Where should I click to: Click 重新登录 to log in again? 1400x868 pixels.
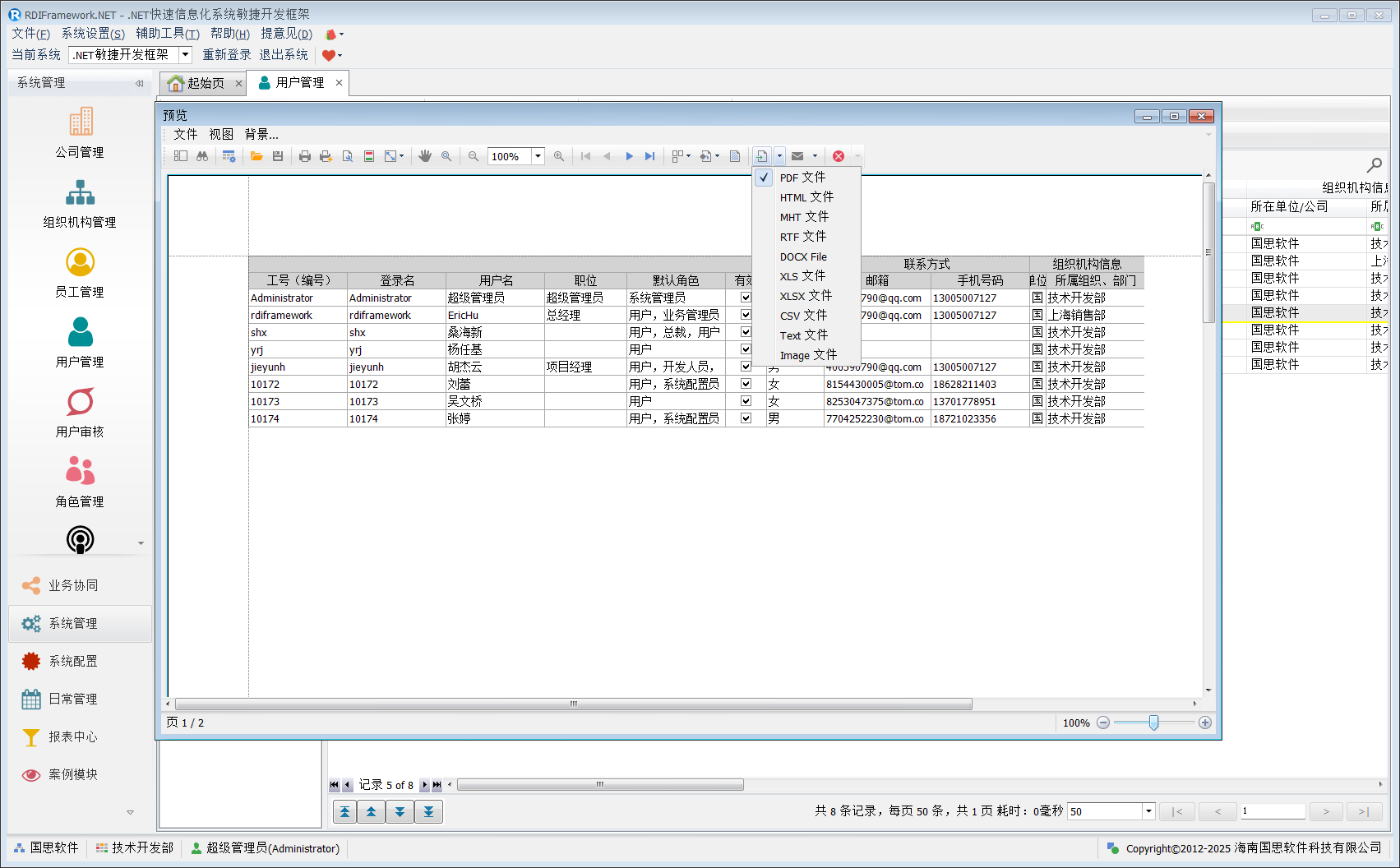[x=227, y=55]
